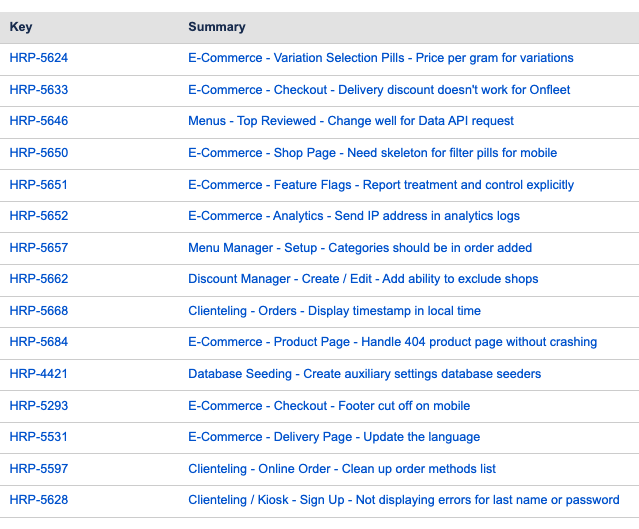Select the HRP-5646 key link
This screenshot has width=639, height=529.
pyautogui.click(x=39, y=121)
